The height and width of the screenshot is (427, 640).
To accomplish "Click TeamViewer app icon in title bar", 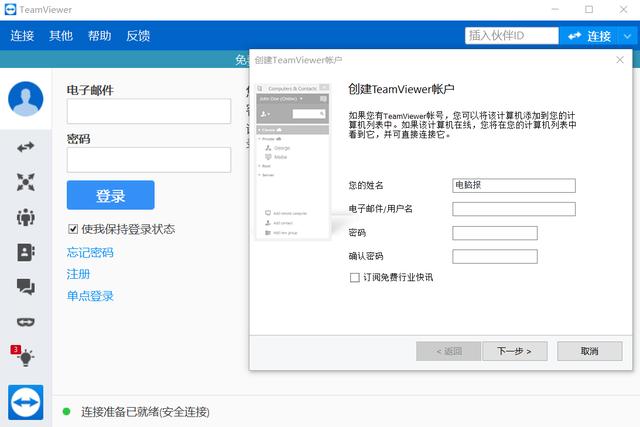I will 10,9.
